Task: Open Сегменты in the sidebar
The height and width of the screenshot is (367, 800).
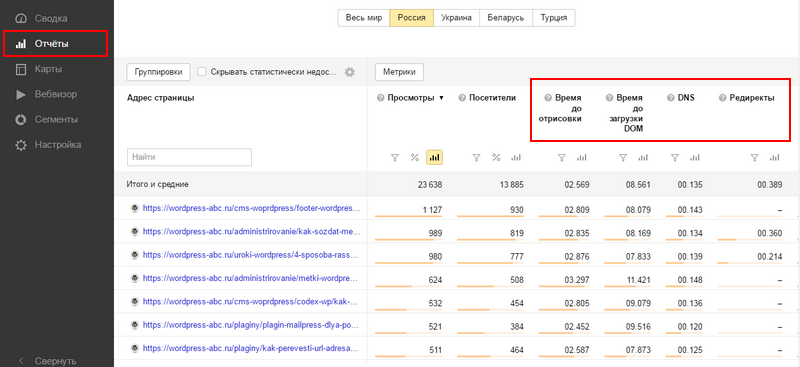Action: (57, 120)
